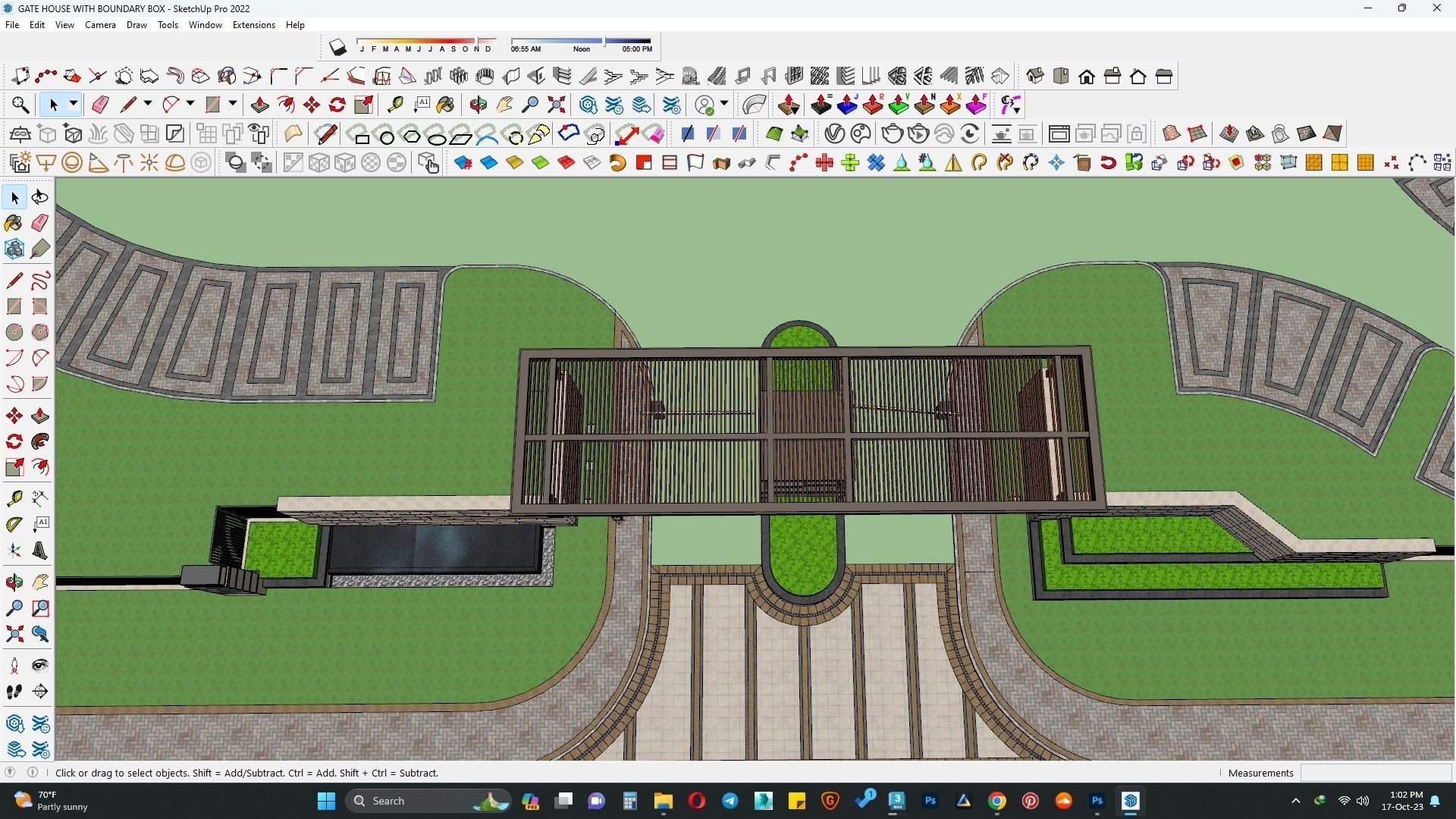Open File Explorer from taskbar

pos(664,801)
